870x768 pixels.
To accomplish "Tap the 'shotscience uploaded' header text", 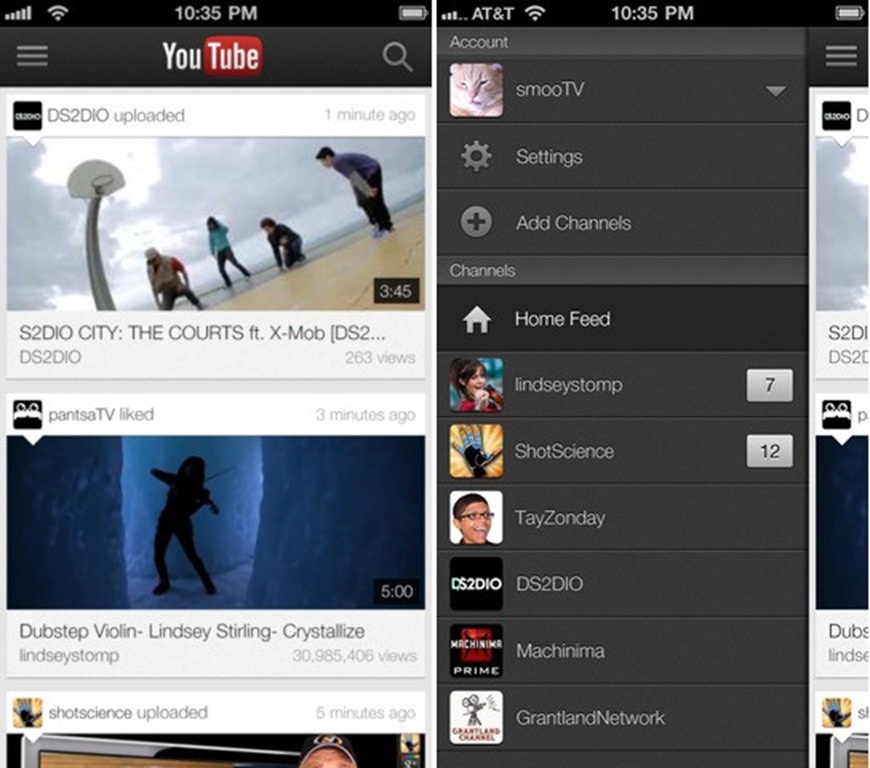I will (x=128, y=713).
